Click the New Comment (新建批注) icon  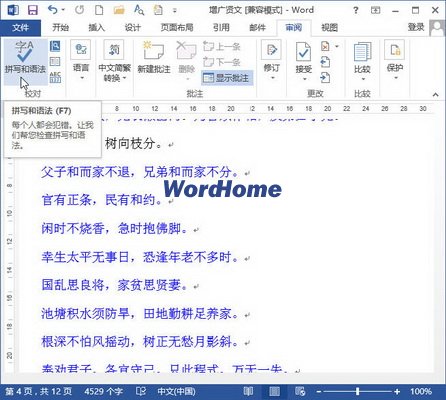(x=154, y=57)
